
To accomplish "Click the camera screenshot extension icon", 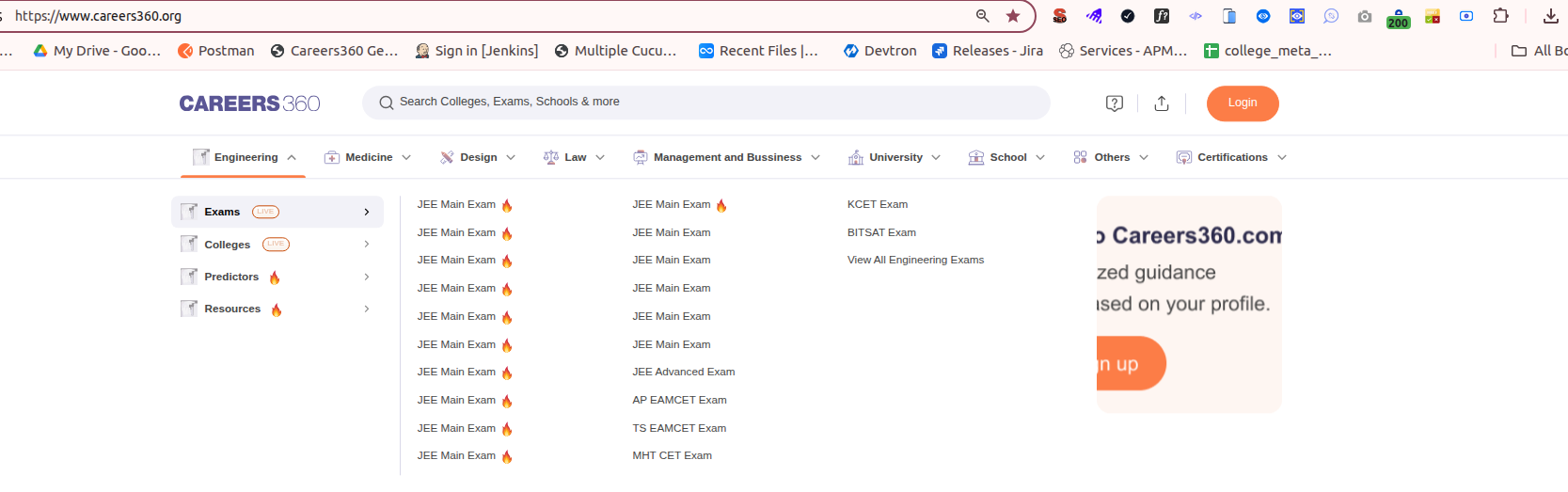I will (x=1365, y=16).
